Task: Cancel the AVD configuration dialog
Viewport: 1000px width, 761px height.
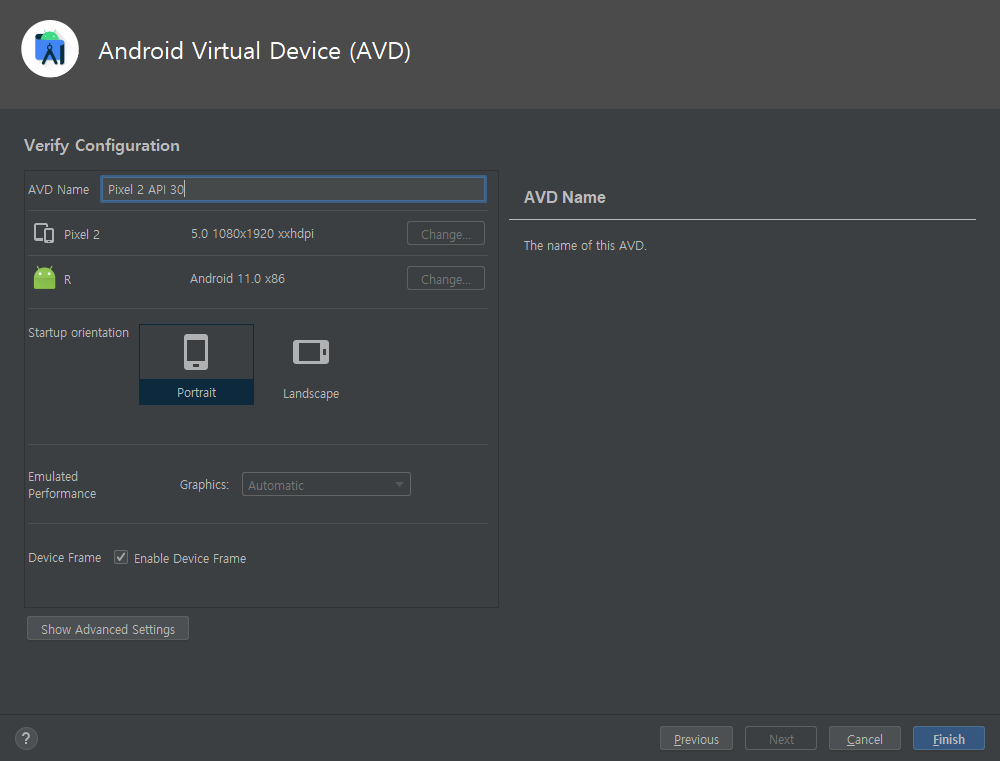Action: point(865,738)
